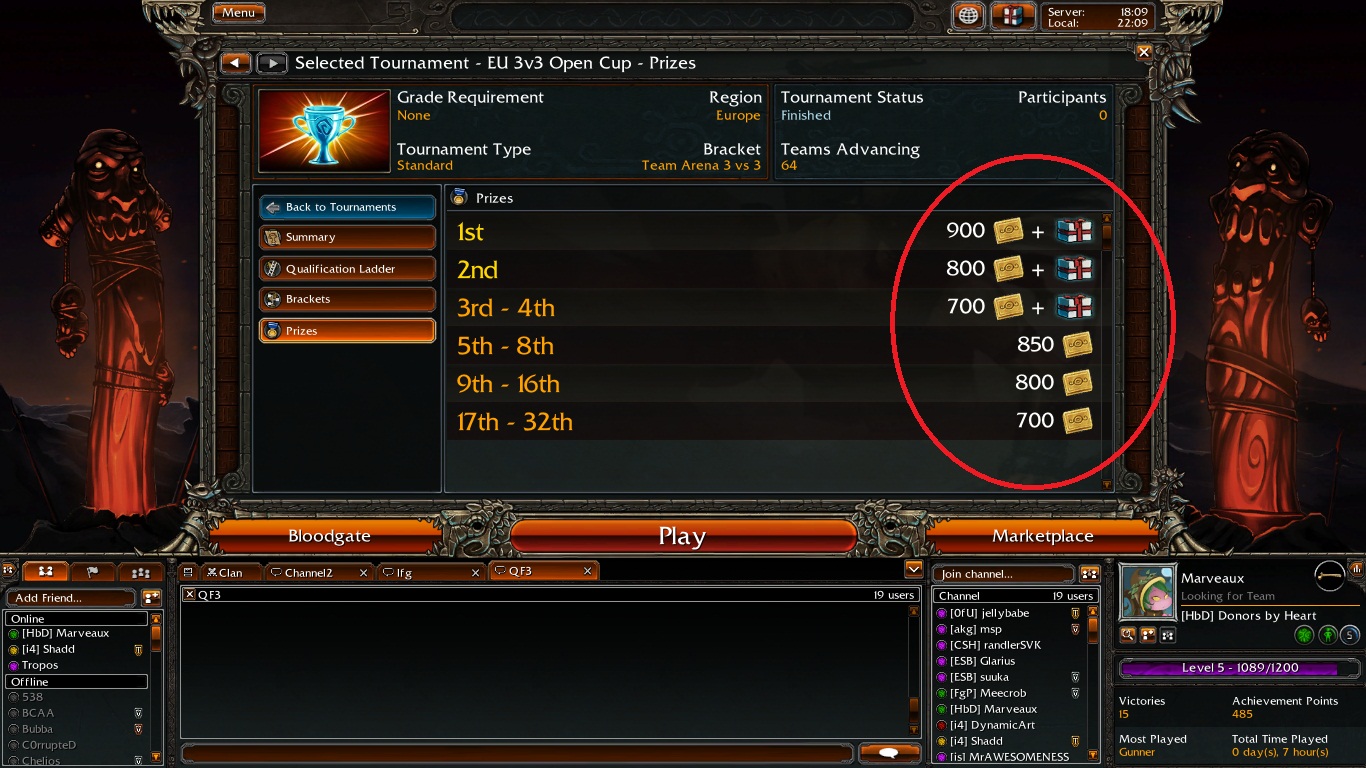Click the Join channel input field
This screenshot has width=1366, height=768.
[1003, 574]
